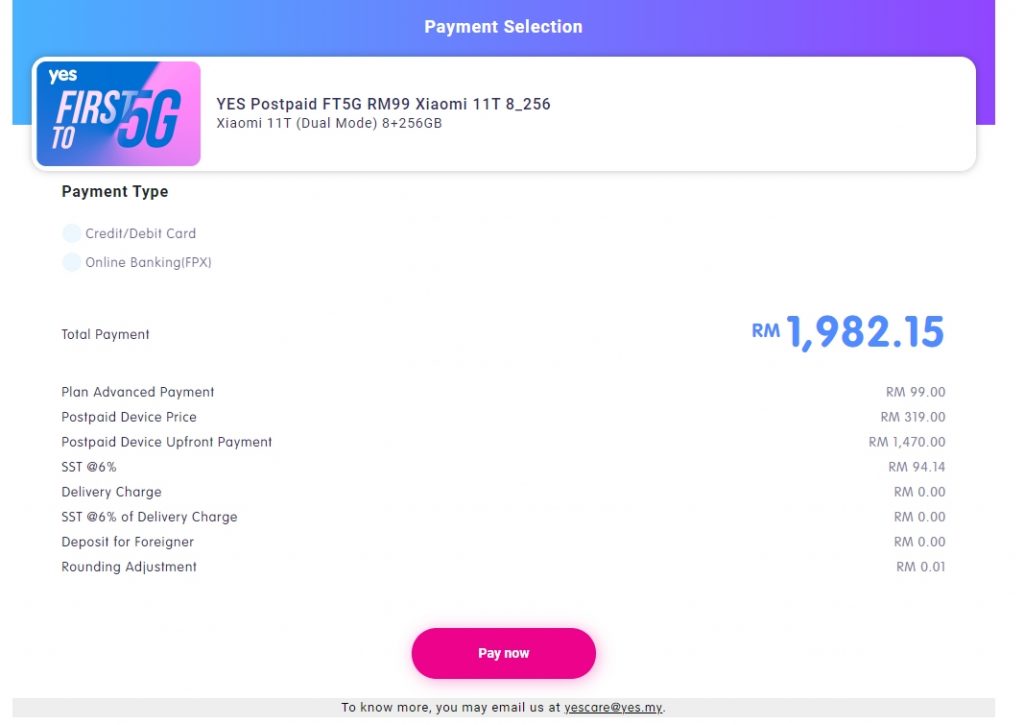1024x725 pixels.
Task: Select the Online Banking(FPX) radio button
Action: coord(71,263)
